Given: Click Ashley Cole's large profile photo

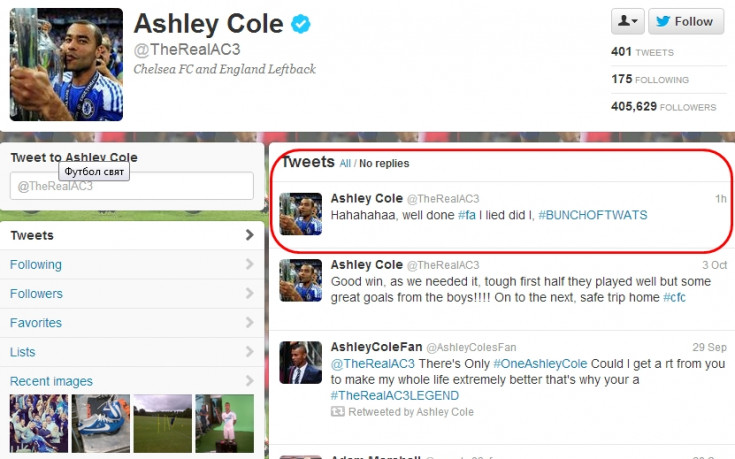Looking at the screenshot, I should [67, 65].
